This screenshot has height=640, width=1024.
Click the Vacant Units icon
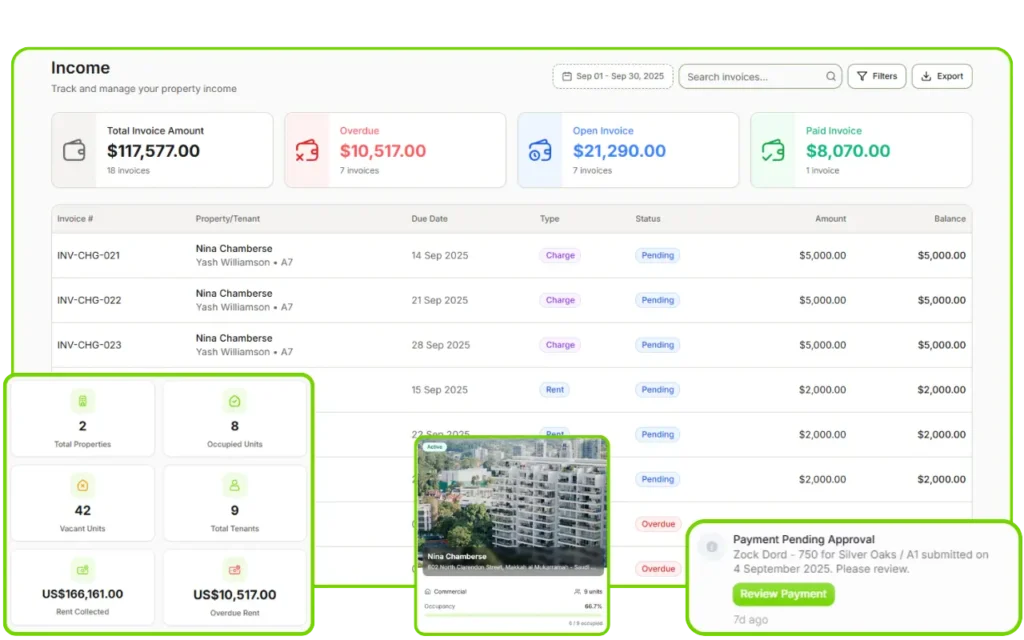[x=82, y=486]
